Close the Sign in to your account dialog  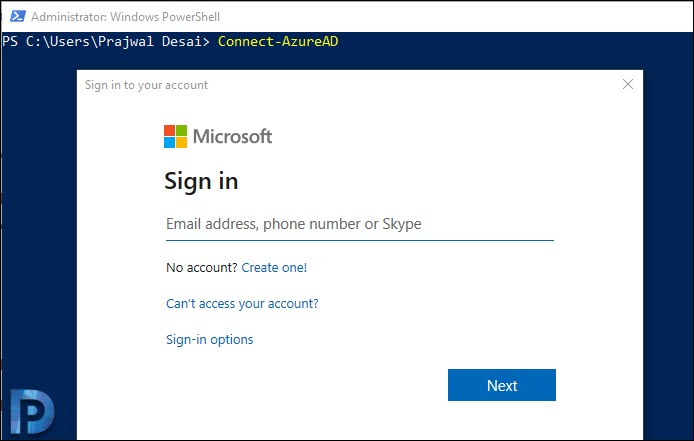tap(628, 84)
